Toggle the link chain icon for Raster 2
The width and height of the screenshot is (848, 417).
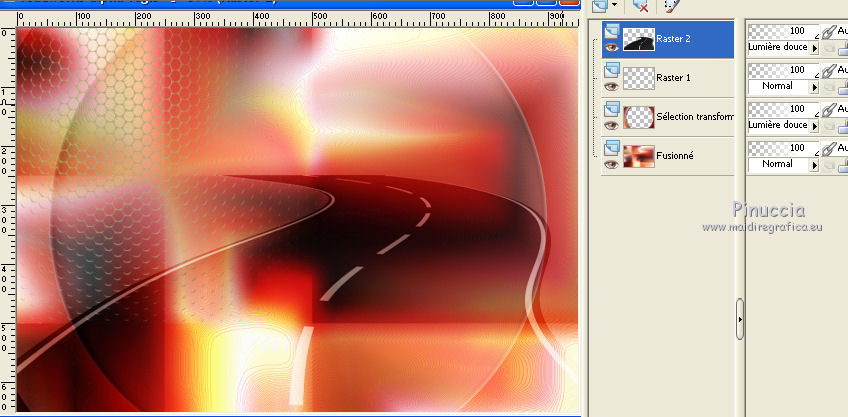pyautogui.click(x=829, y=31)
